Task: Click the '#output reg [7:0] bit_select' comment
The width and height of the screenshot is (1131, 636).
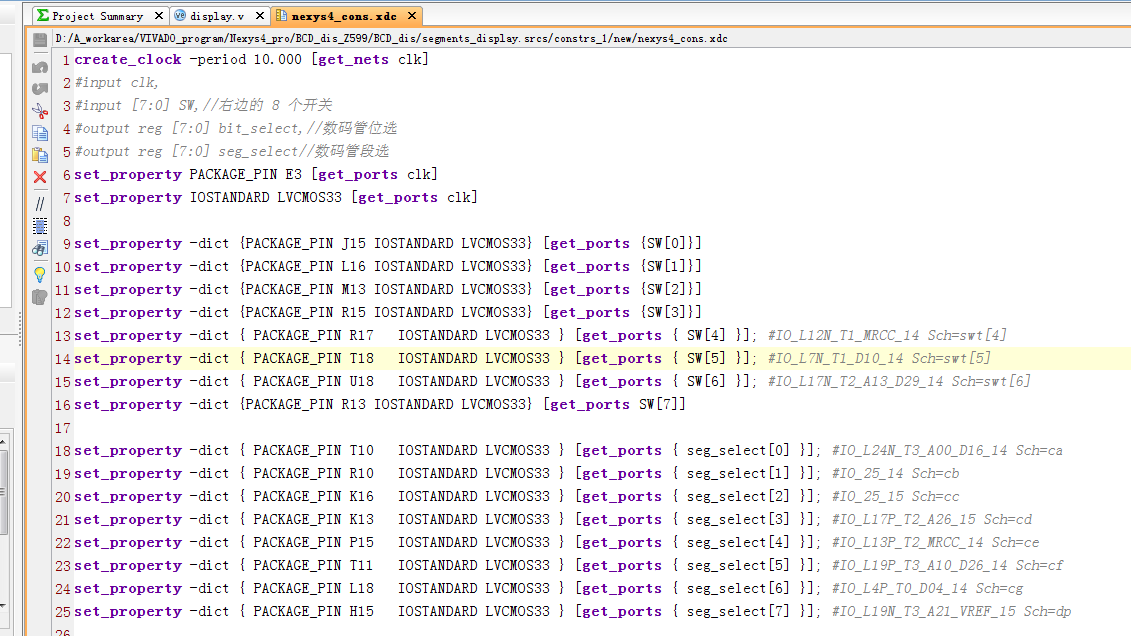Action: click(x=236, y=128)
